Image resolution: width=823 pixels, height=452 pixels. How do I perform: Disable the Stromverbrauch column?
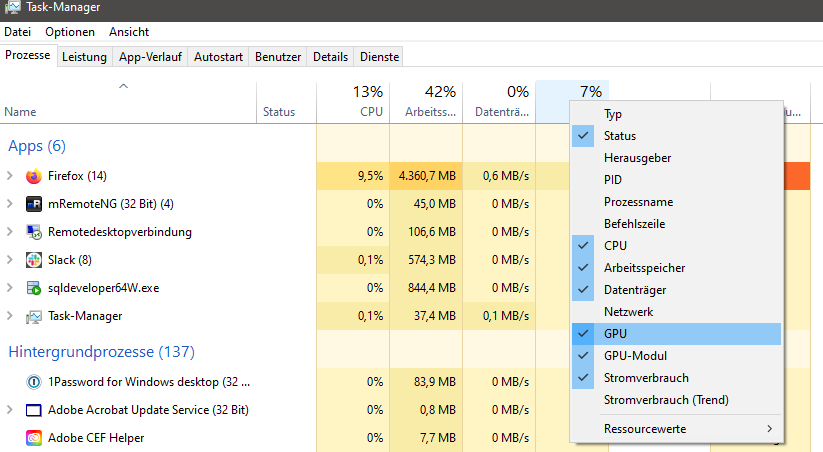(646, 378)
